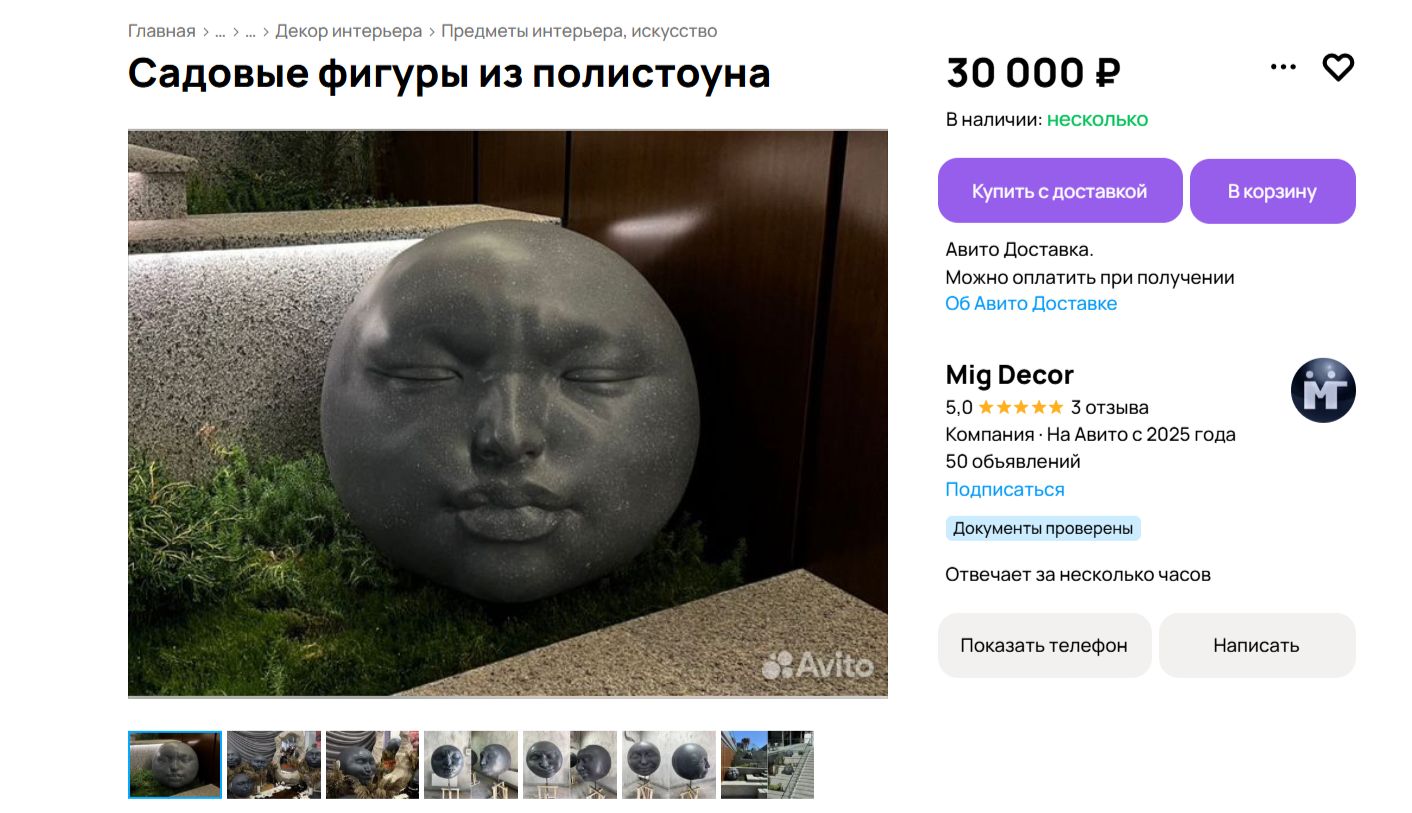This screenshot has width=1412, height=813.
Task: Click the Mig Decor seller name
Action: point(1009,375)
